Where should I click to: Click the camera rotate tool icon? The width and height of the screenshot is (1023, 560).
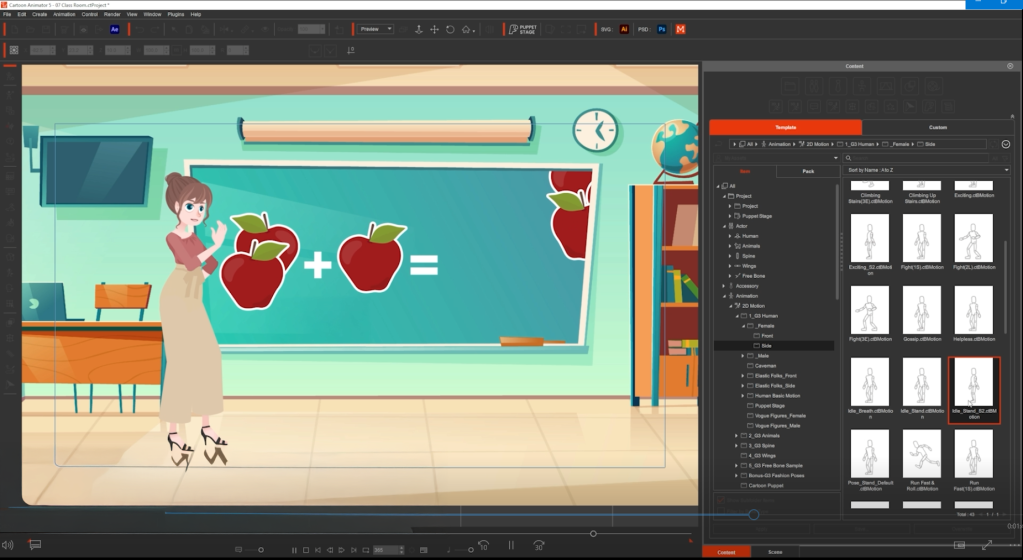click(x=450, y=30)
